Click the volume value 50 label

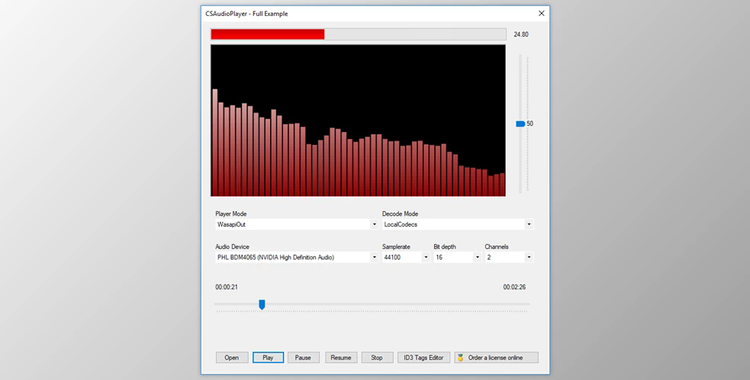[x=530, y=124]
